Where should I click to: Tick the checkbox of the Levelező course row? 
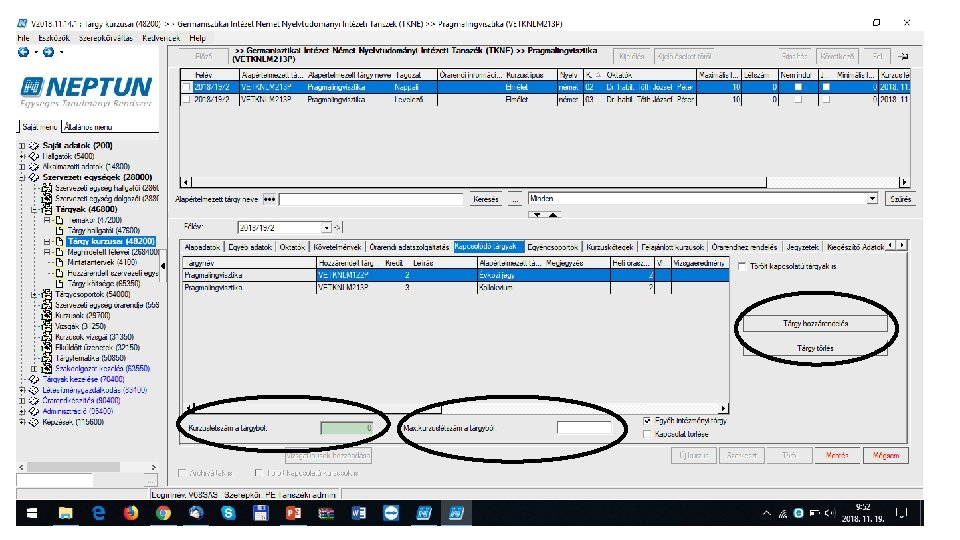click(186, 99)
